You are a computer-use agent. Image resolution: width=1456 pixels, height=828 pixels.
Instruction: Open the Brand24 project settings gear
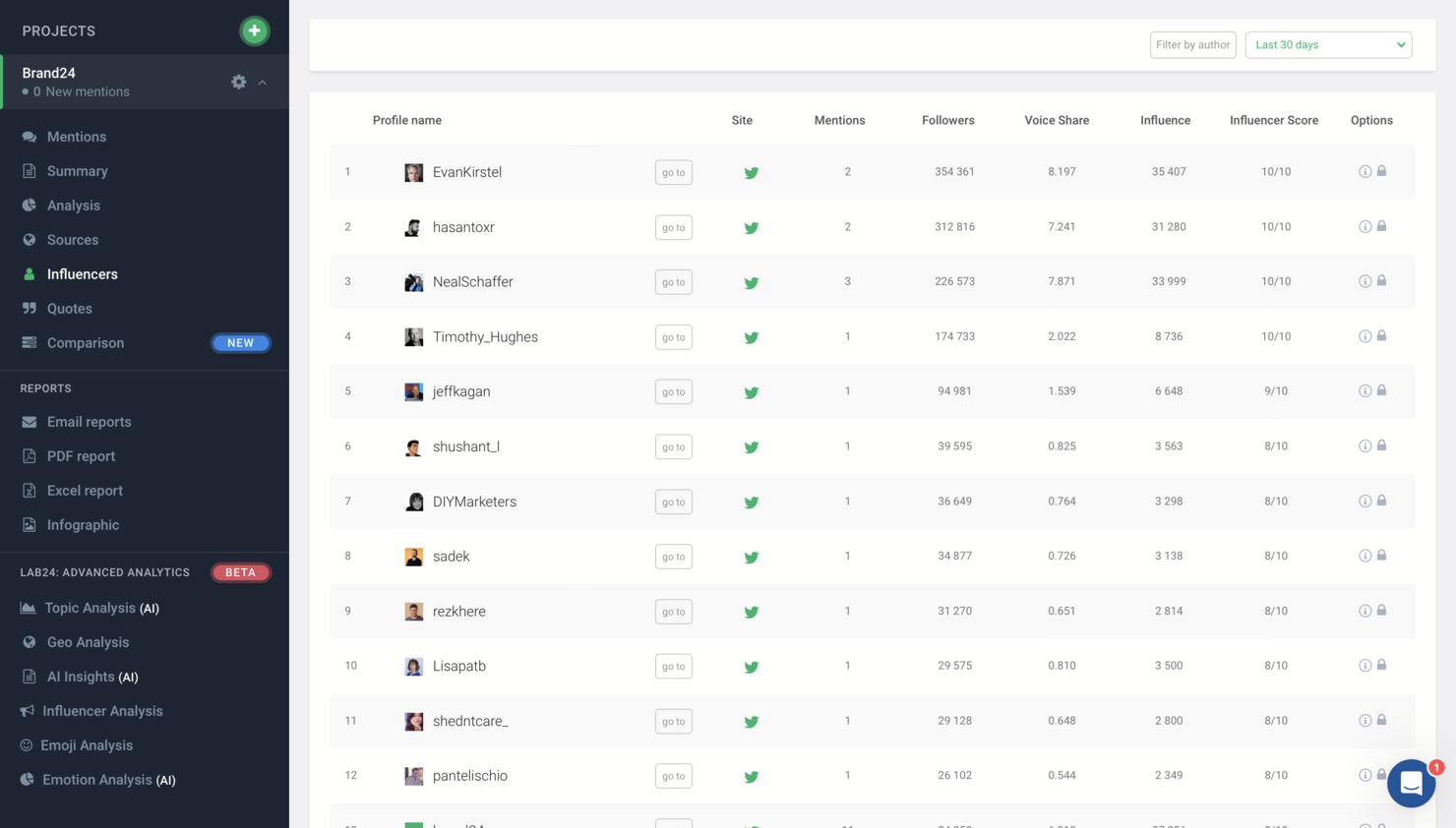(238, 82)
